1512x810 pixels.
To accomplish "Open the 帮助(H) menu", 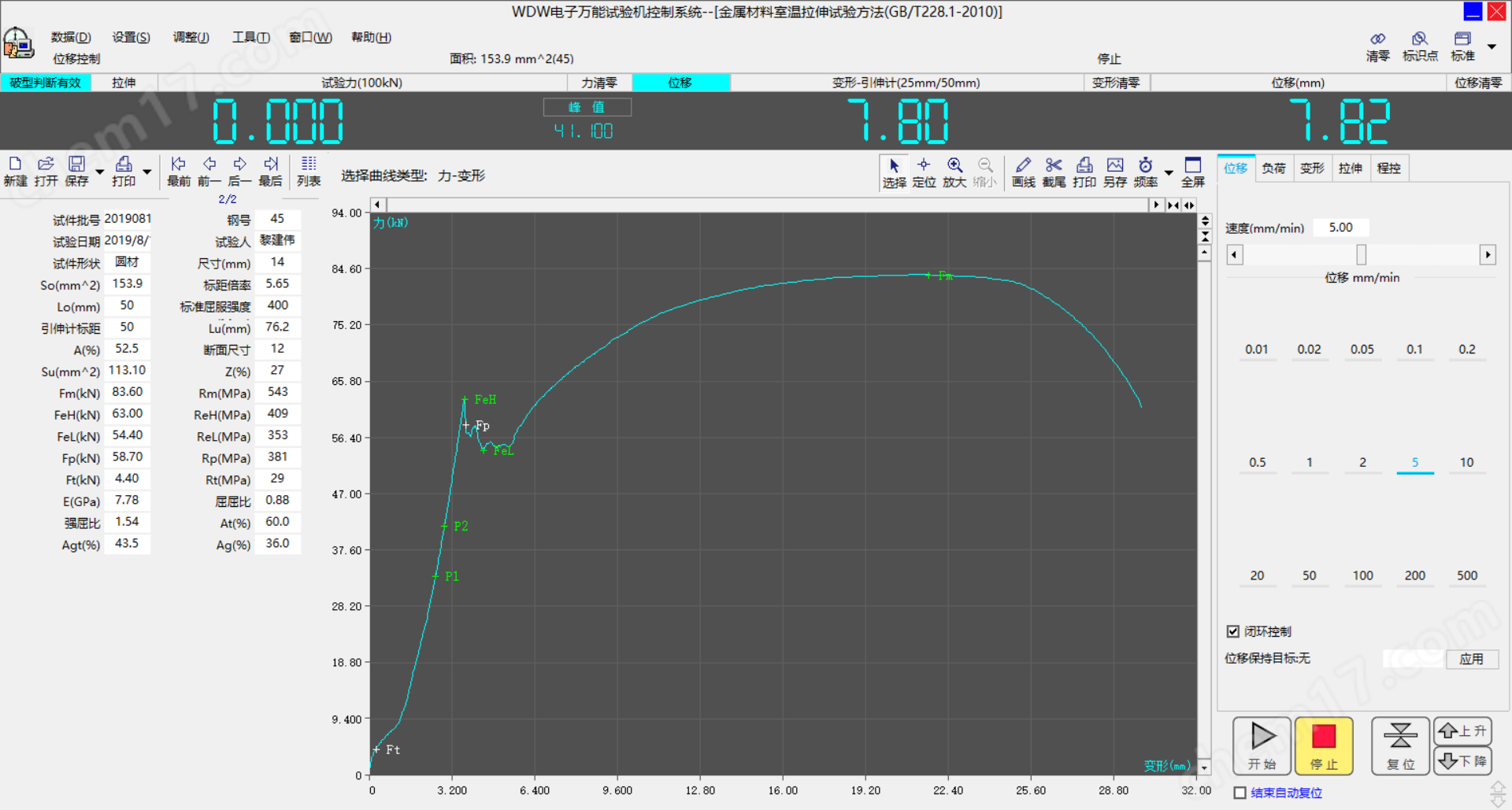I will point(371,37).
